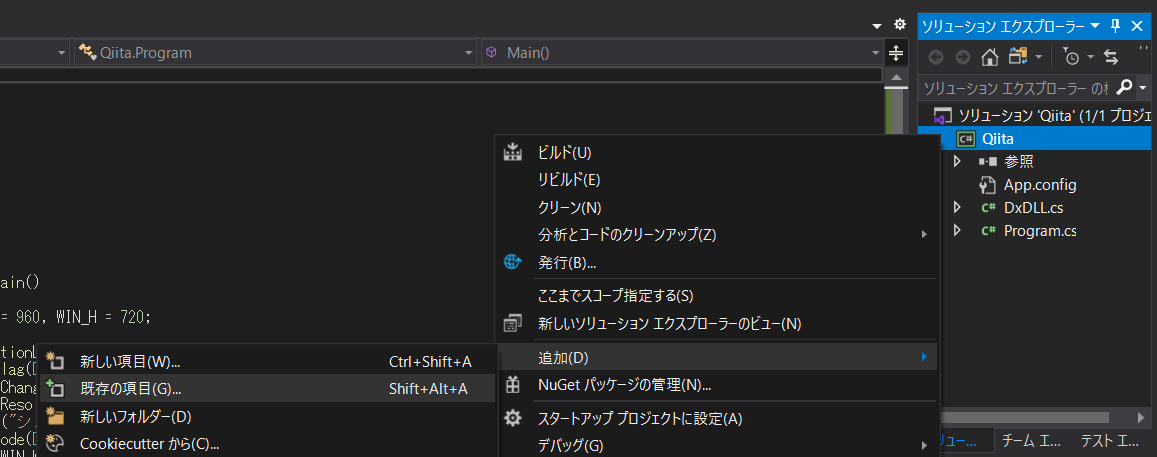Click the 新しいフォルダー(D) folder icon
This screenshot has width=1157, height=457.
(x=55, y=416)
